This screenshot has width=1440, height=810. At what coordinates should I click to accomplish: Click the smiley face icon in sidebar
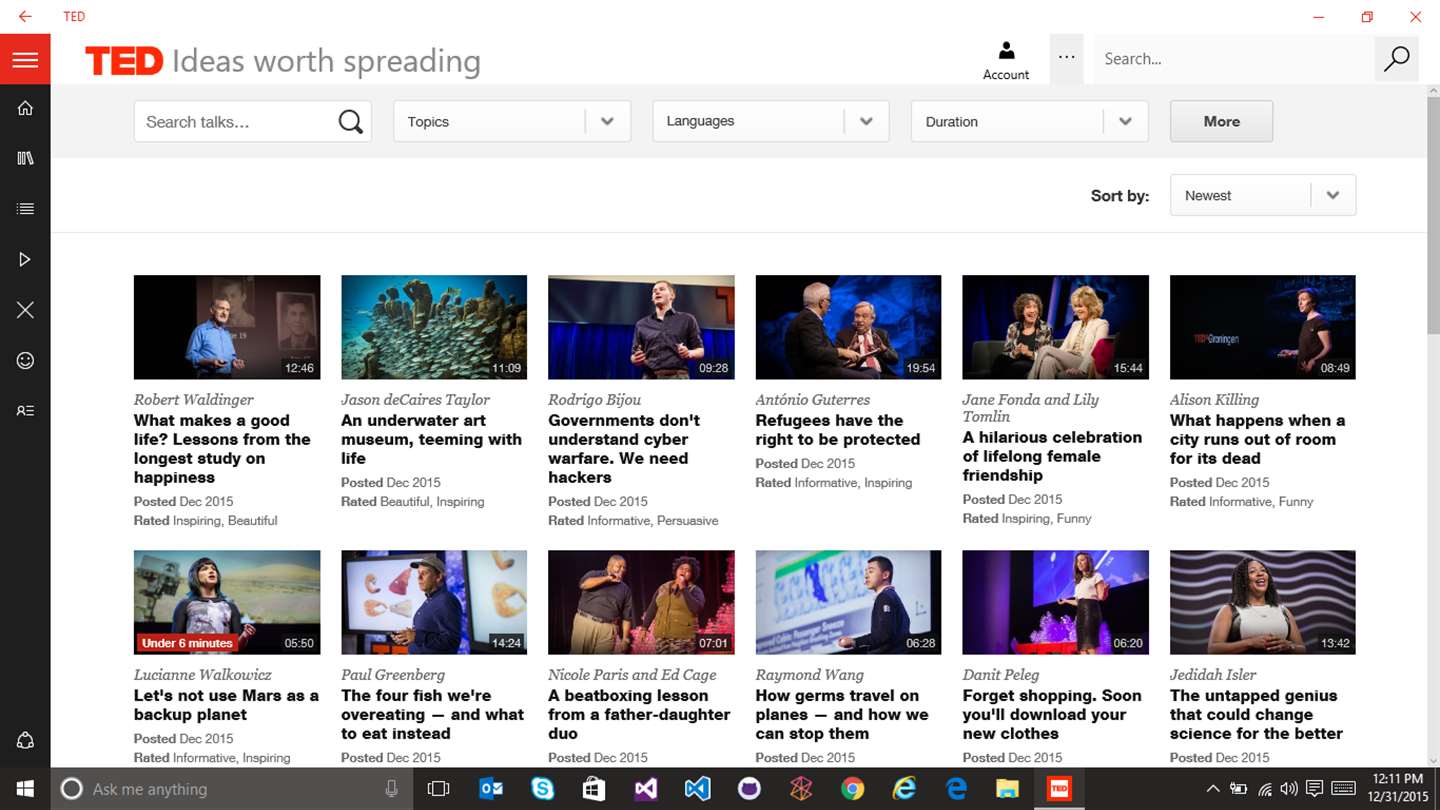pyautogui.click(x=25, y=361)
